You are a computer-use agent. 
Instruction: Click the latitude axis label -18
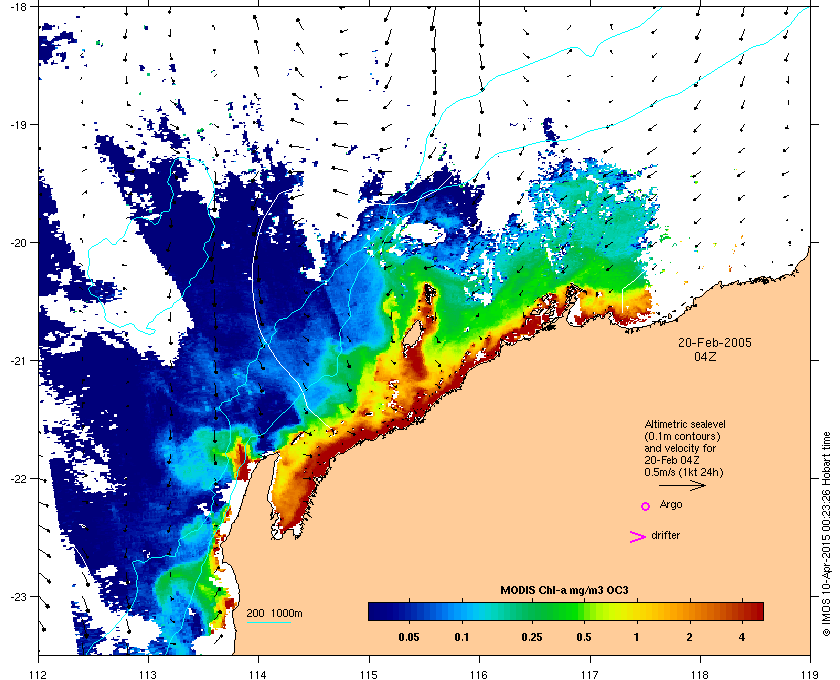pos(18,6)
